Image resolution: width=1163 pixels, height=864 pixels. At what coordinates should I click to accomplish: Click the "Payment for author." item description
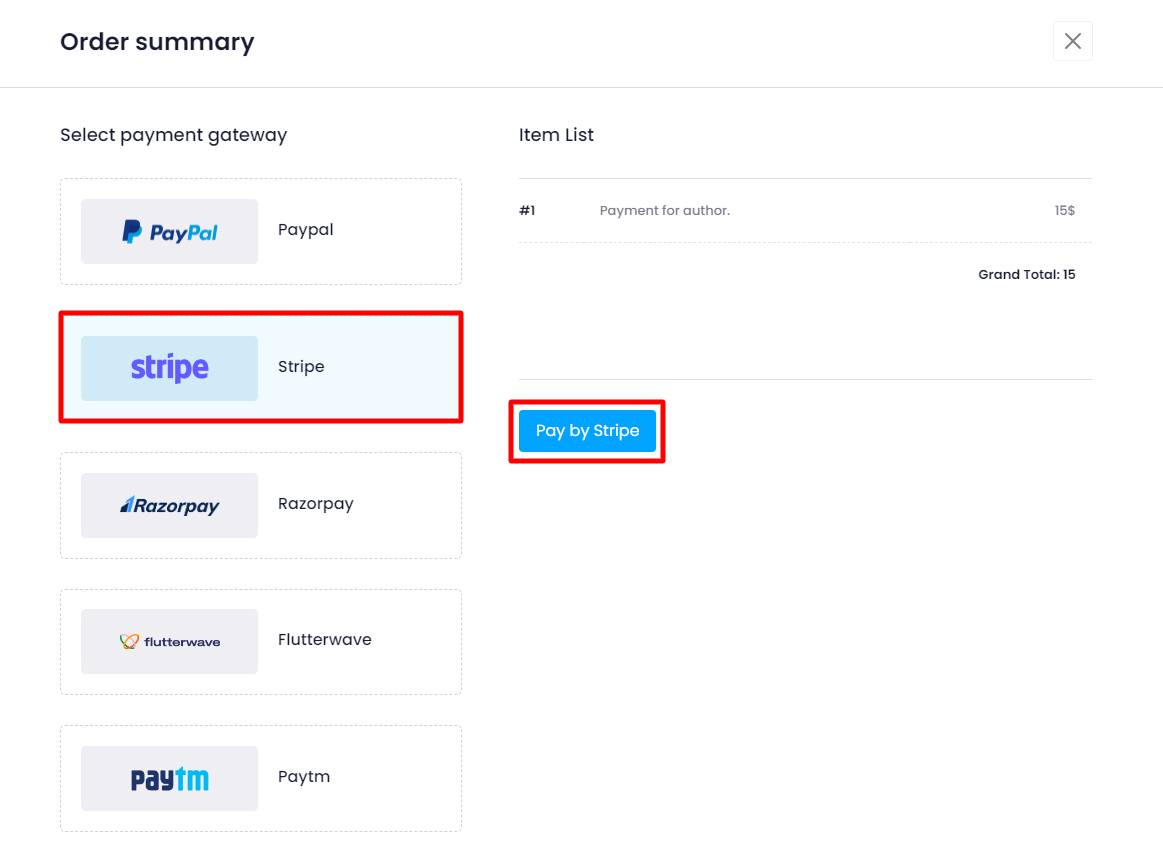pyautogui.click(x=665, y=211)
